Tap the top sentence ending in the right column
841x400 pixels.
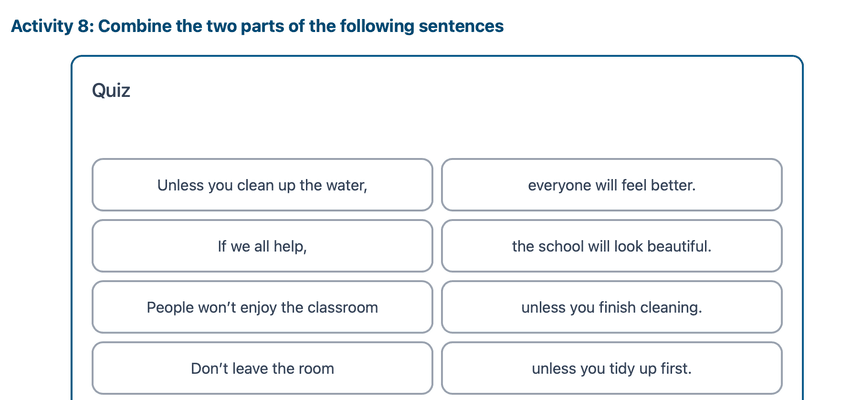point(611,185)
